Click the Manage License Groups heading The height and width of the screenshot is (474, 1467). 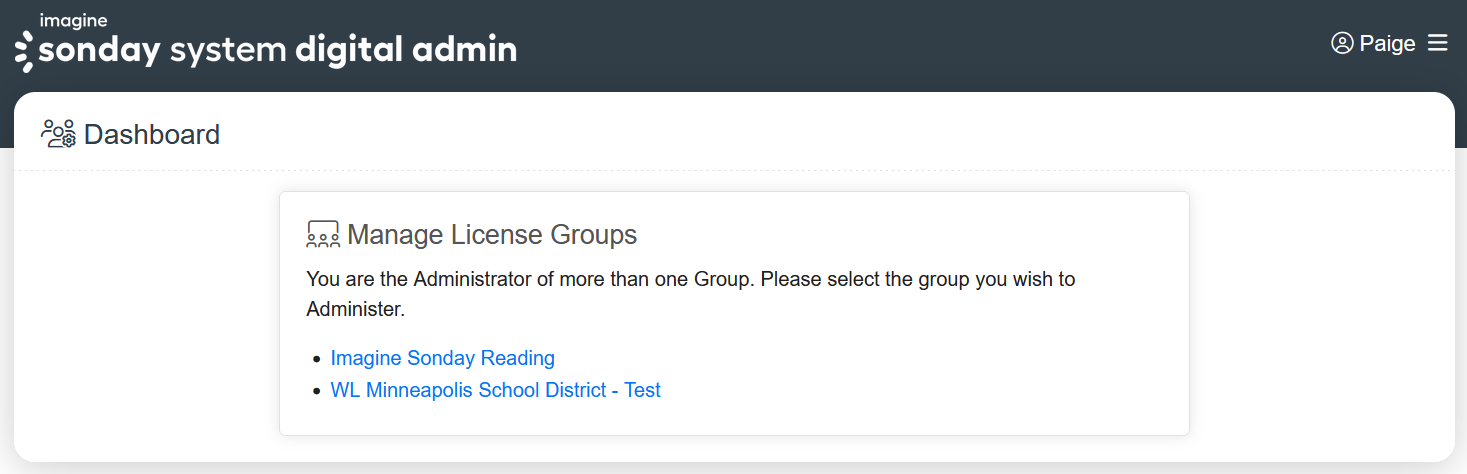click(x=492, y=235)
